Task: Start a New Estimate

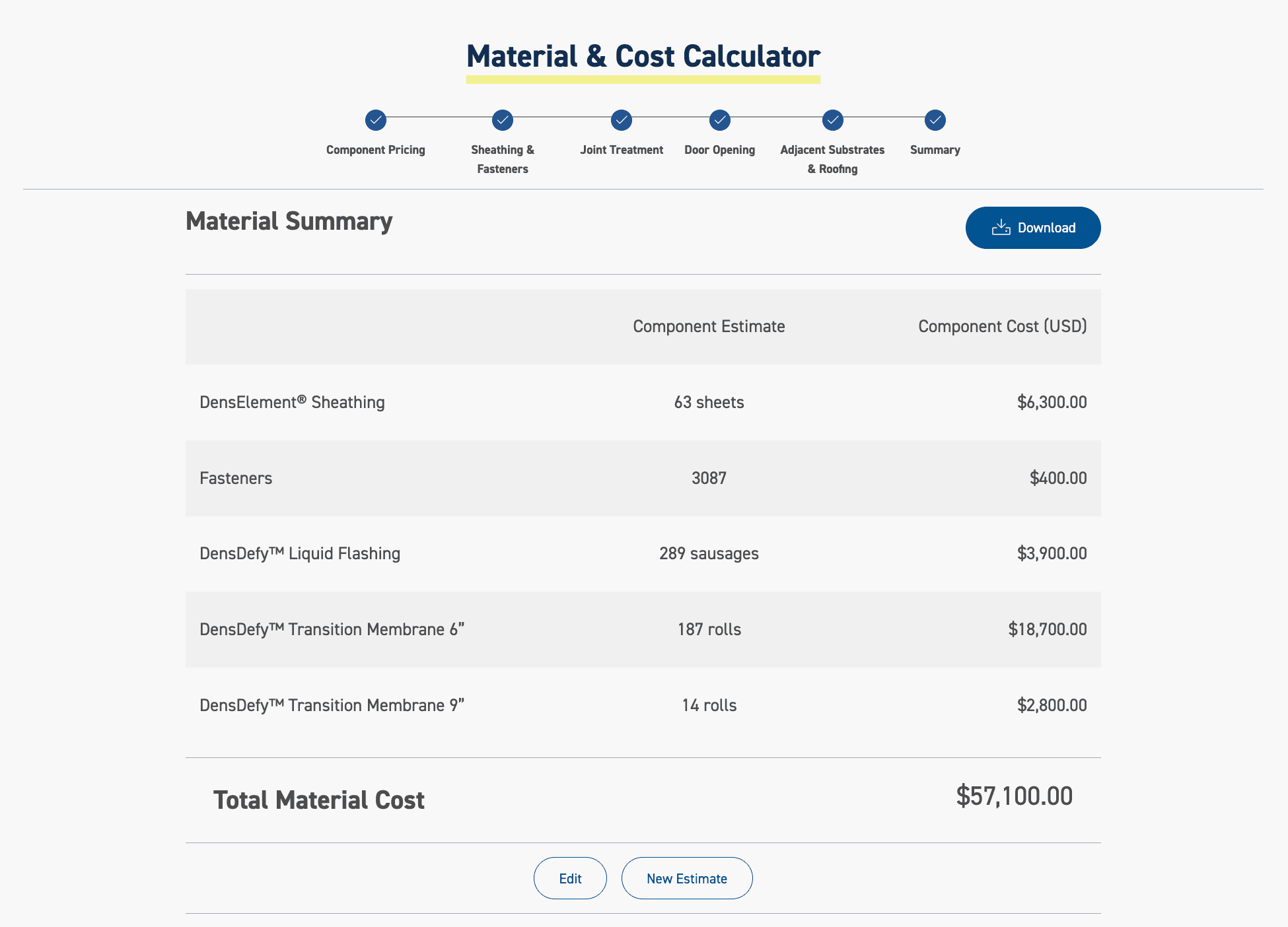Action: [x=686, y=878]
